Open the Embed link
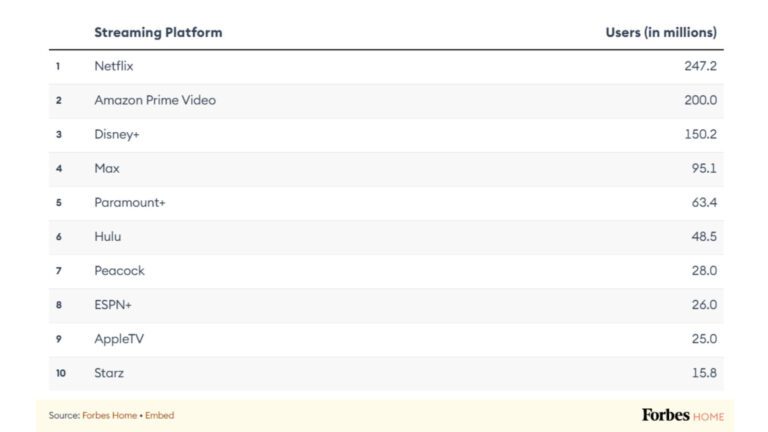The width and height of the screenshot is (768, 432). [x=159, y=415]
